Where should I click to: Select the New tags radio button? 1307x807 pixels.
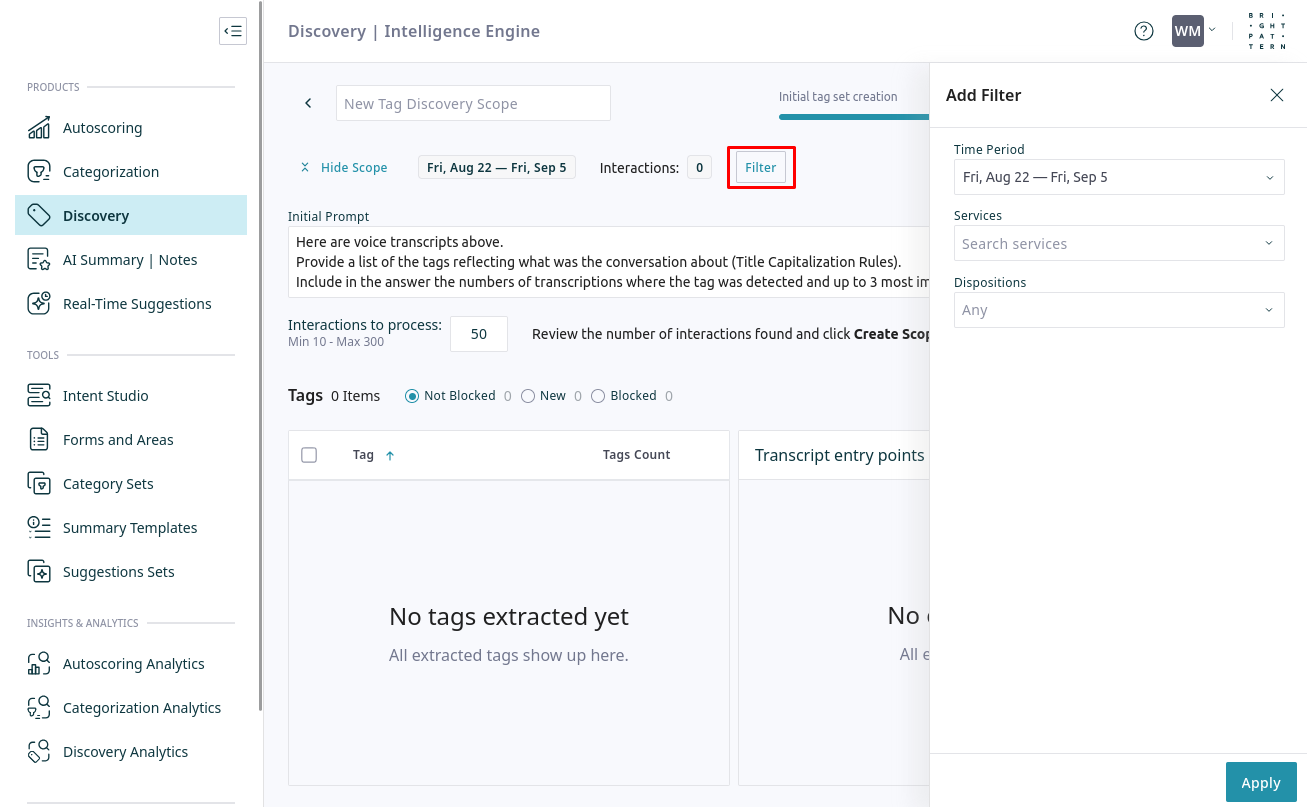coord(528,396)
